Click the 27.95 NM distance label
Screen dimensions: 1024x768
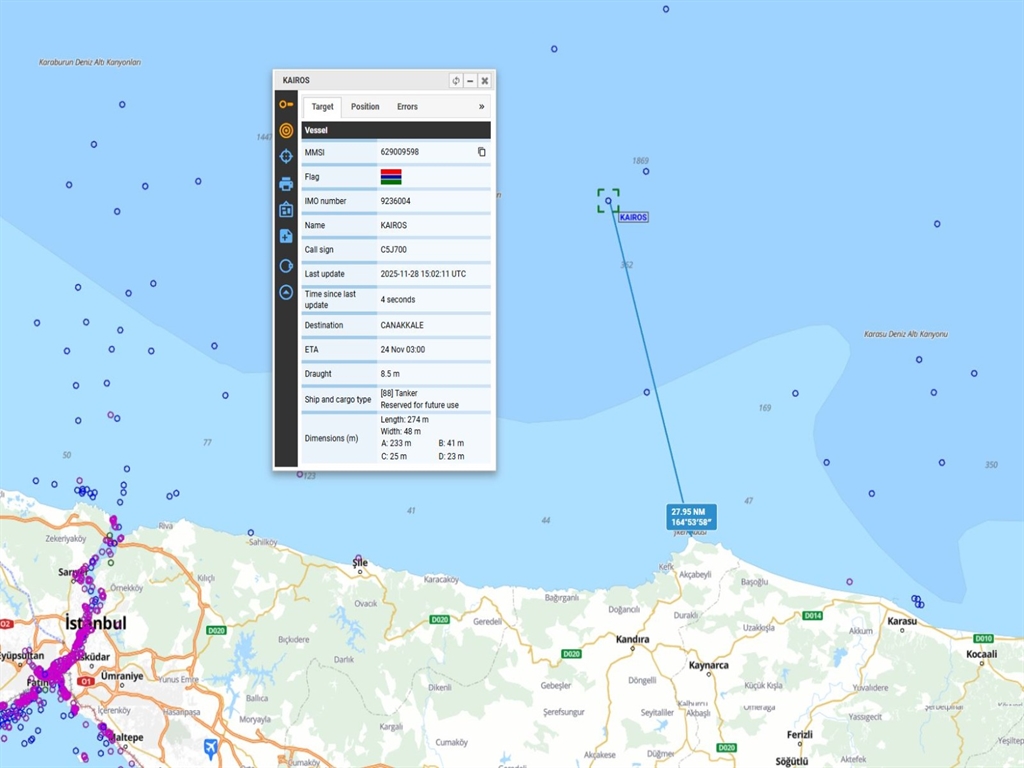[x=692, y=516]
